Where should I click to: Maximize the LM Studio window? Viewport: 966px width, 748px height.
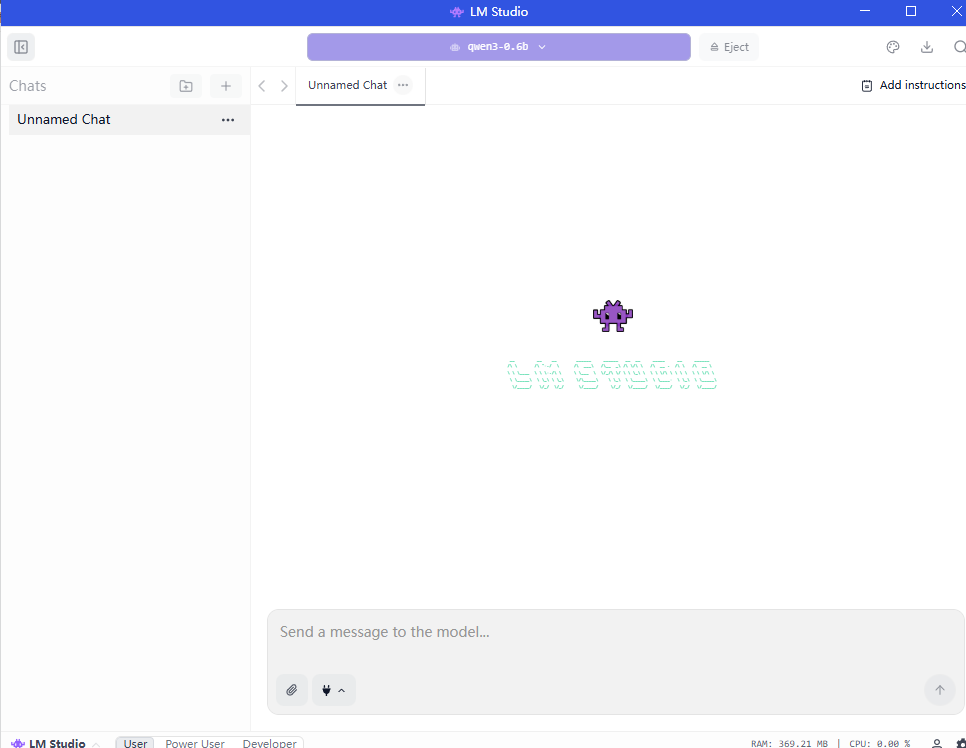(x=911, y=11)
